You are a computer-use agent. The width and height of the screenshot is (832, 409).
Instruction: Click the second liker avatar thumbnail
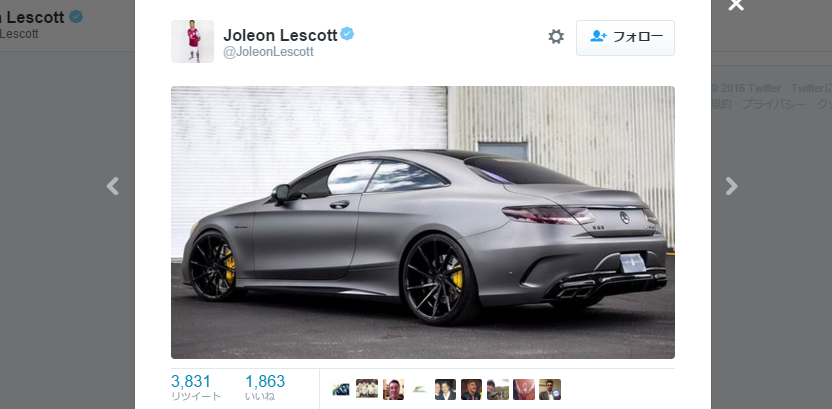(x=367, y=389)
